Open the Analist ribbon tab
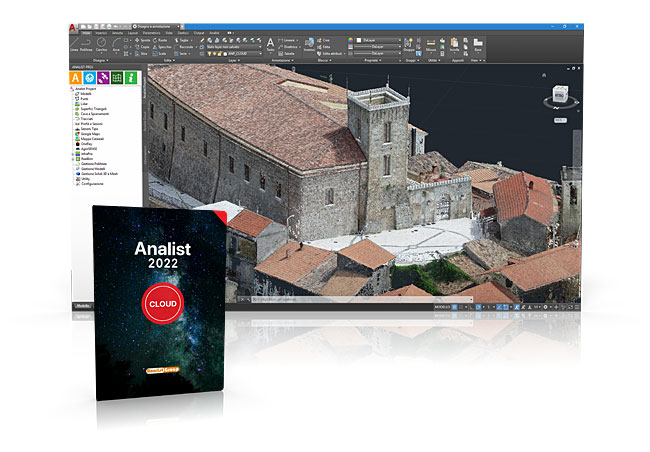The height and width of the screenshot is (452, 650). (214, 33)
